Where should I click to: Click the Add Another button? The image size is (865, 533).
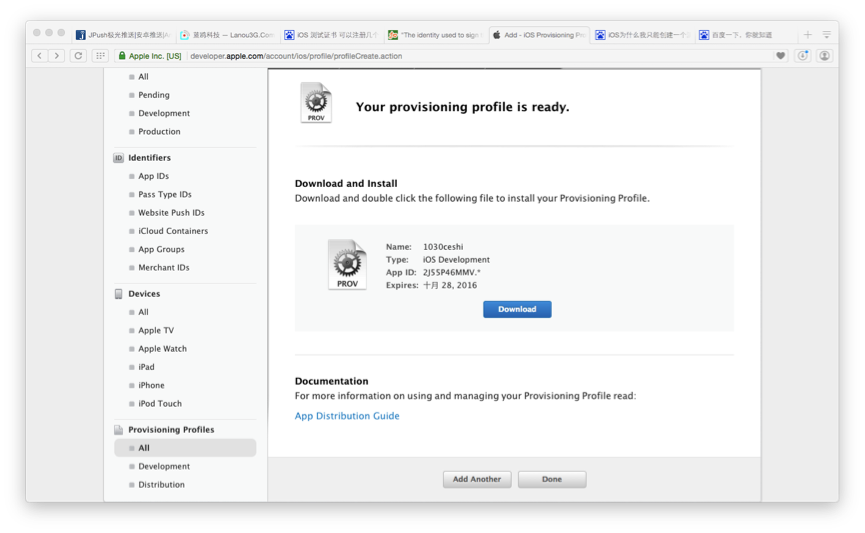click(477, 479)
